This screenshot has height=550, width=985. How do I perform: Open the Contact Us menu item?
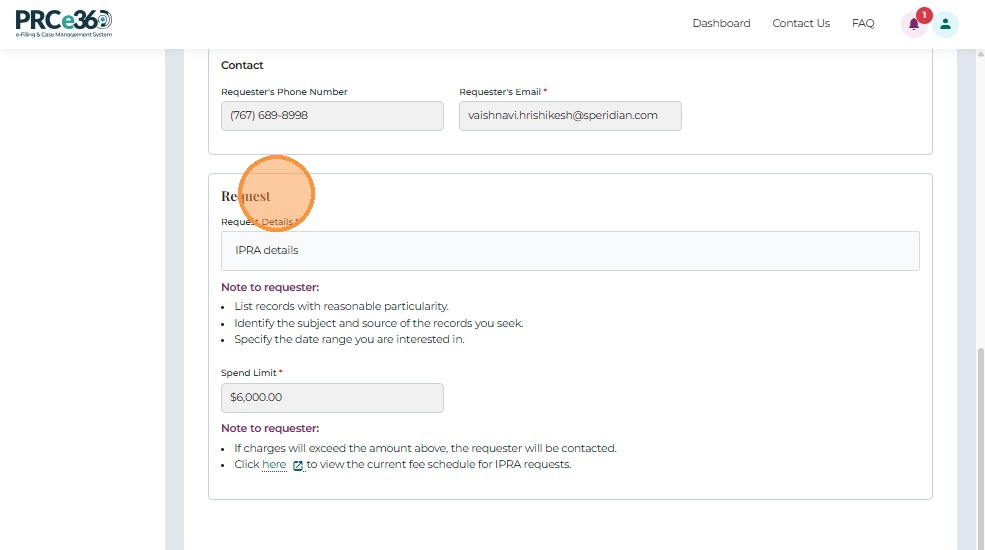pos(801,23)
